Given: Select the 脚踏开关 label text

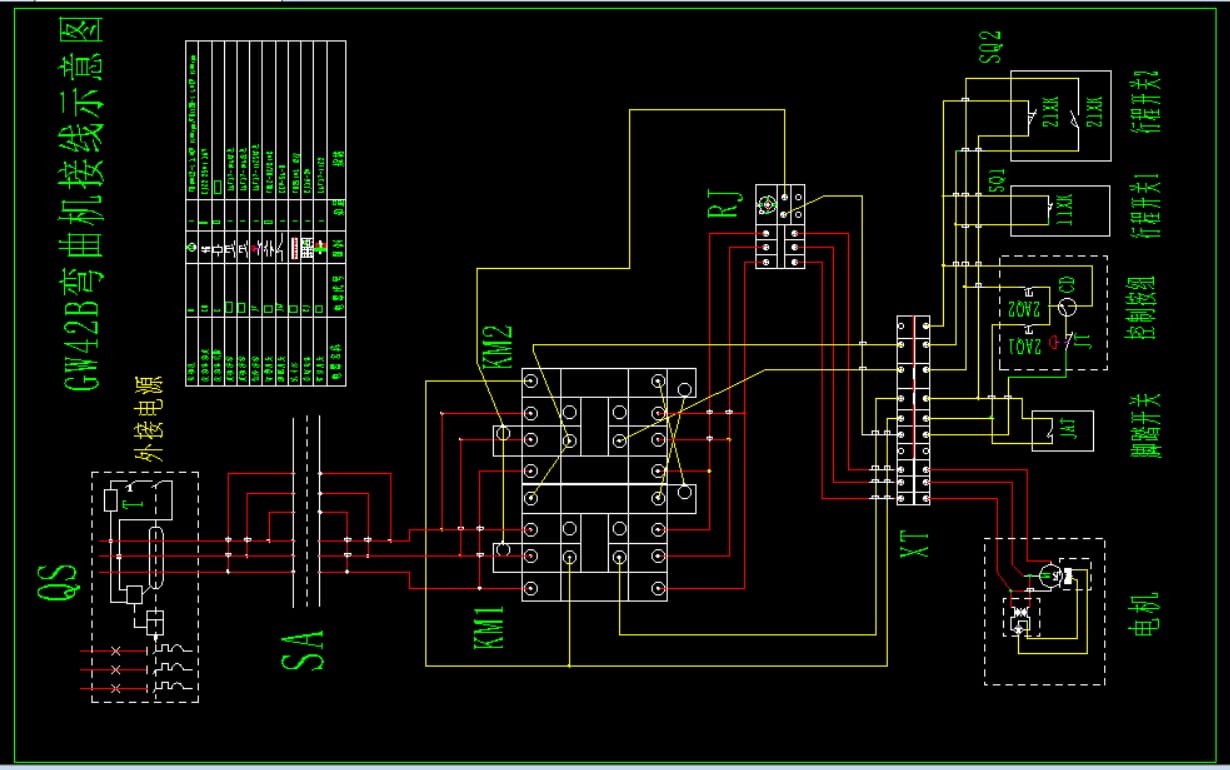Looking at the screenshot, I should [x=1142, y=424].
